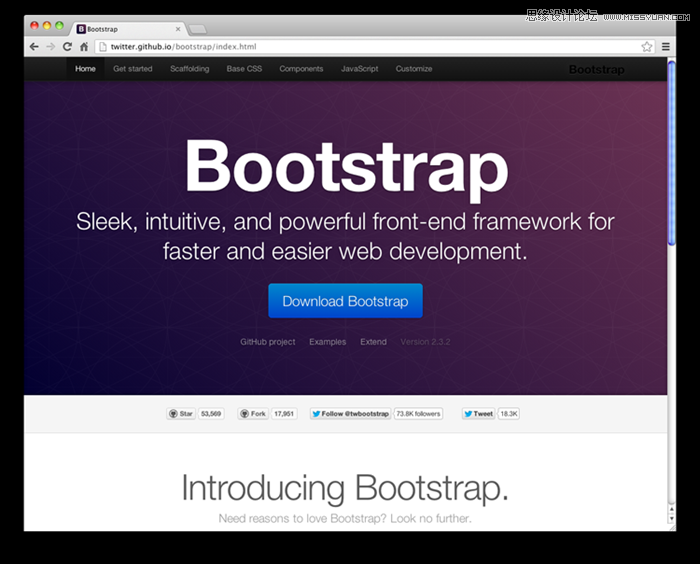Close the Bootstrap tab with its x
700x564 pixels.
178,29
